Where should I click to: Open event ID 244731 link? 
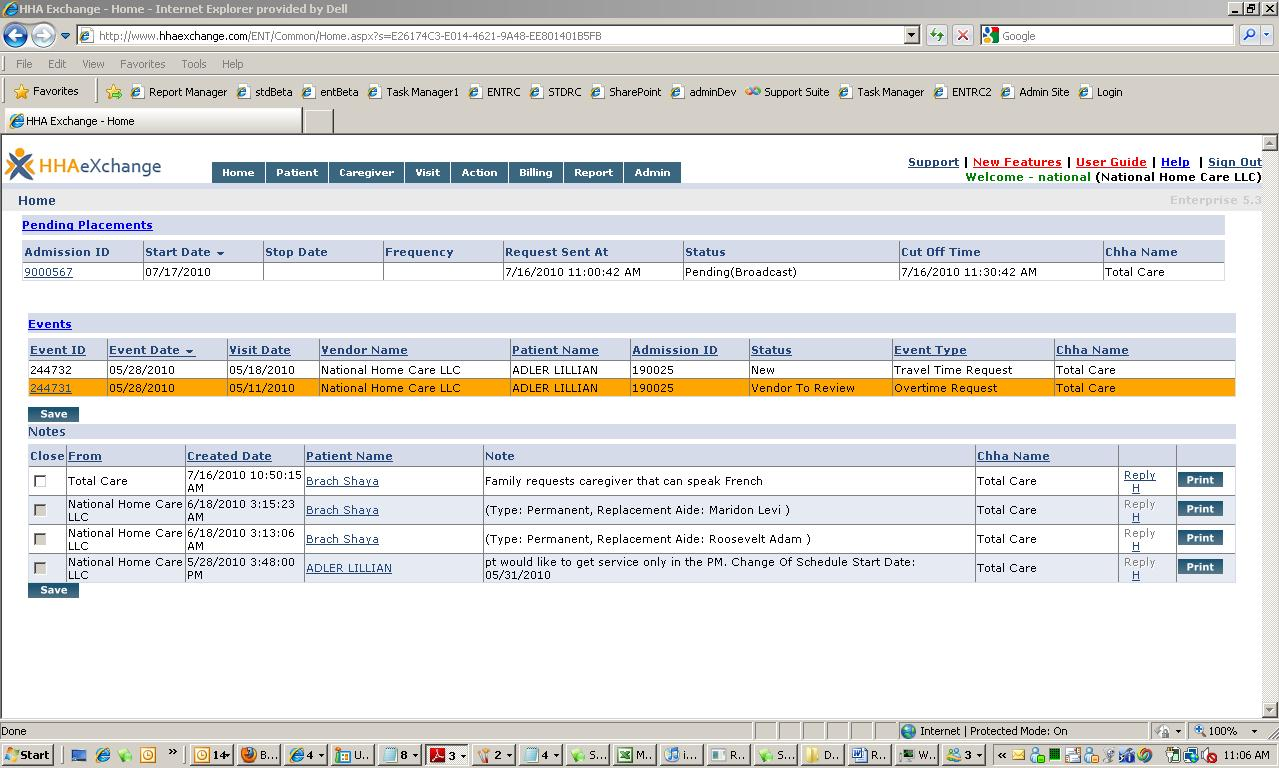(x=50, y=388)
